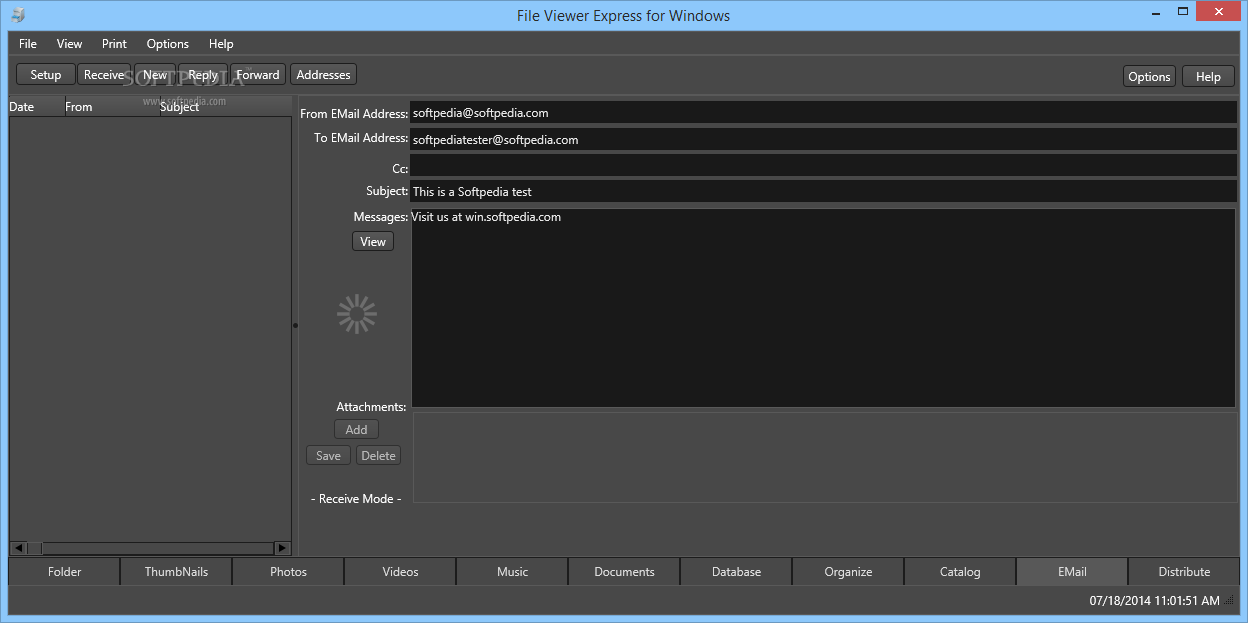This screenshot has height=623, width=1248.
Task: Click the date and time in status bar
Action: (1154, 601)
